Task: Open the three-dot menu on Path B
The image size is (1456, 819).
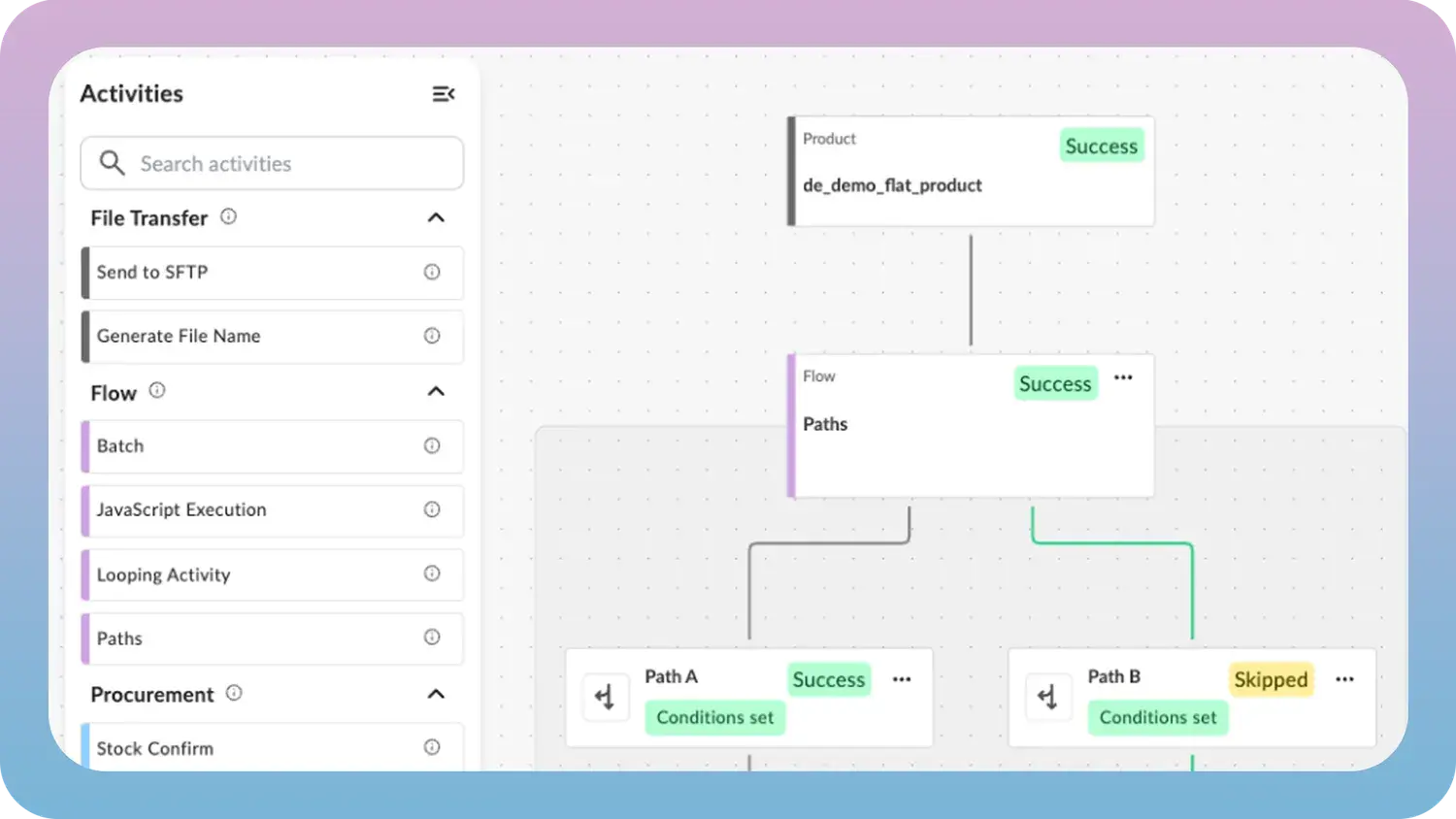Action: (1344, 679)
